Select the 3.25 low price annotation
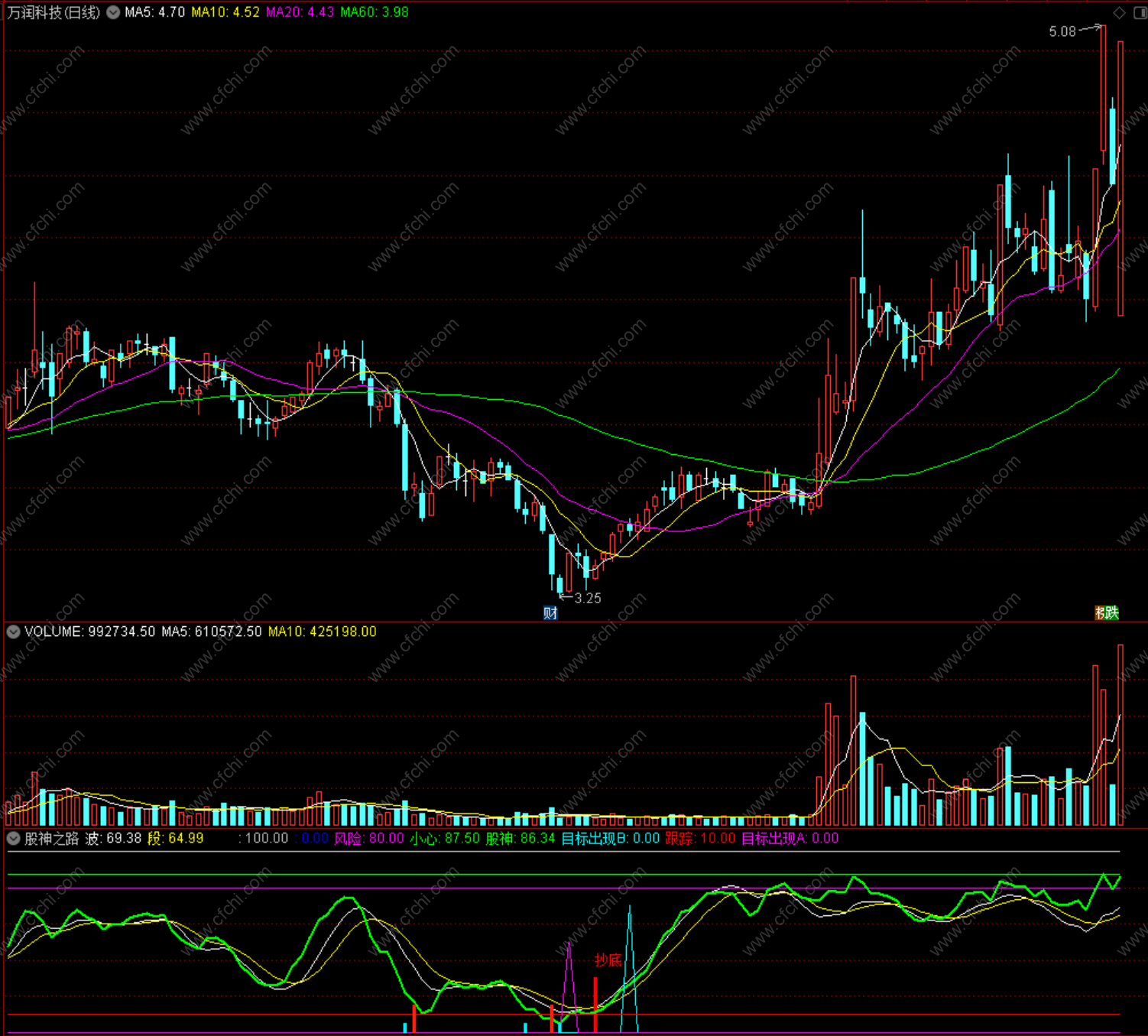 (x=588, y=598)
